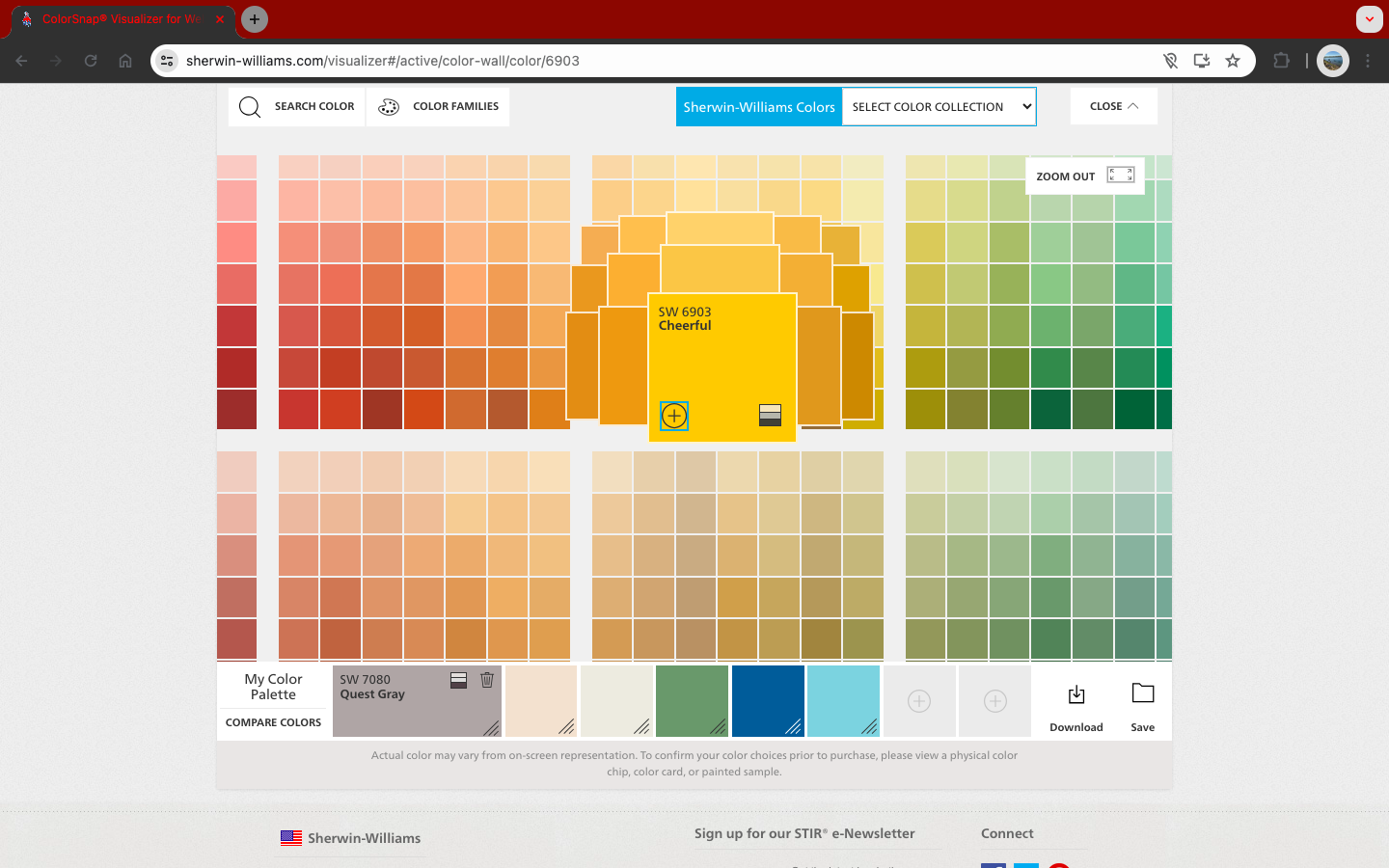
Task: Open Color Families palette
Action: [x=438, y=106]
